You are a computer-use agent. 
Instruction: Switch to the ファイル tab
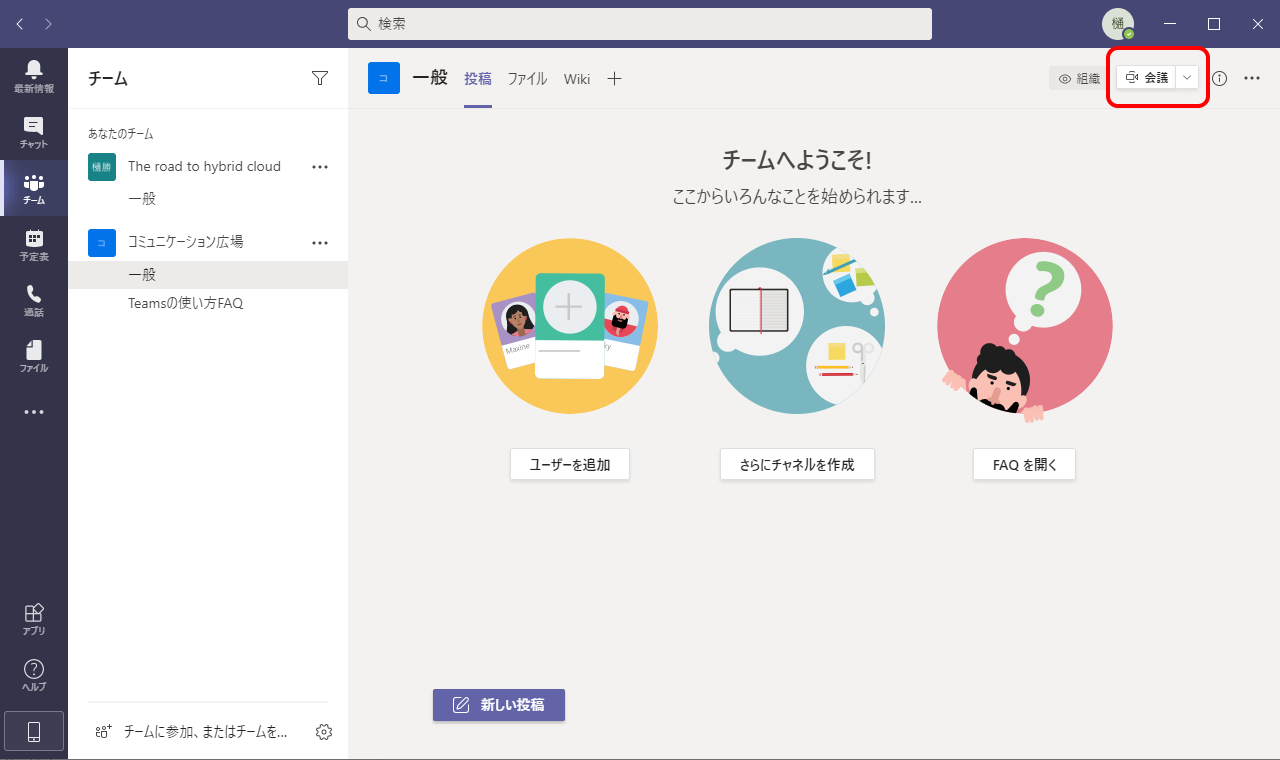527,78
